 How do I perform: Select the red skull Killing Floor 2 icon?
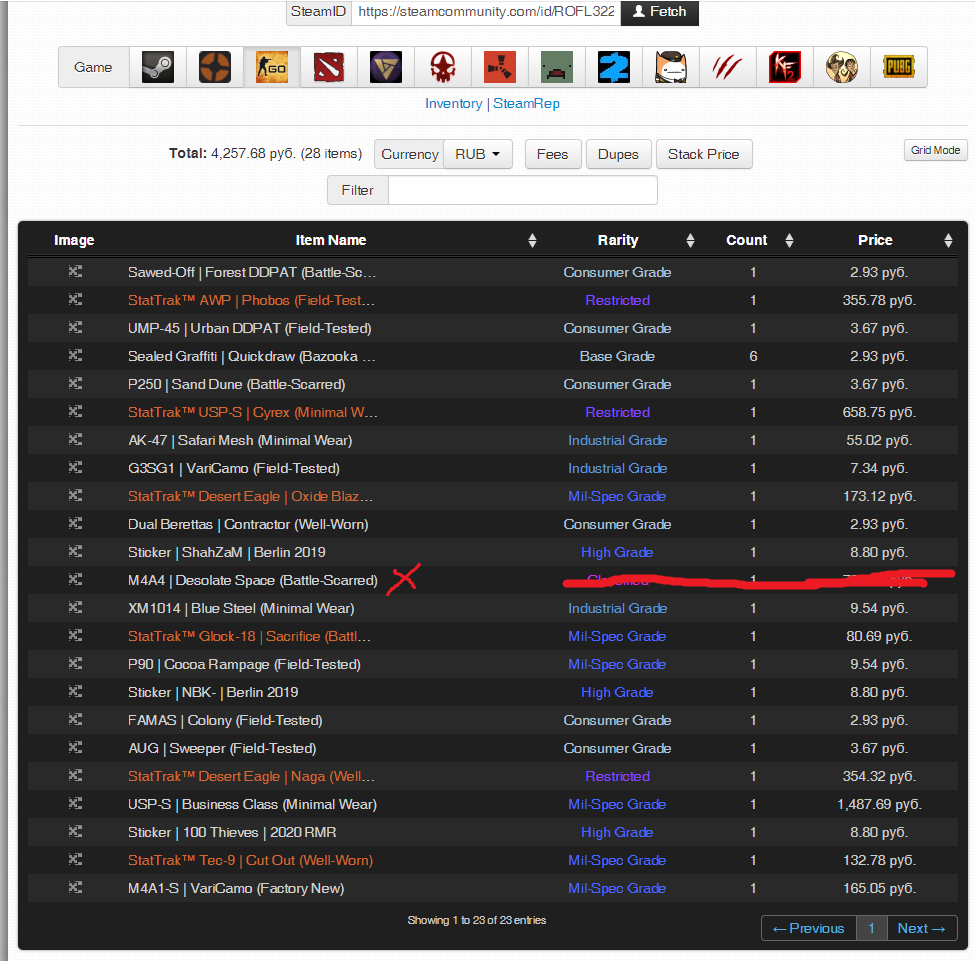click(443, 67)
